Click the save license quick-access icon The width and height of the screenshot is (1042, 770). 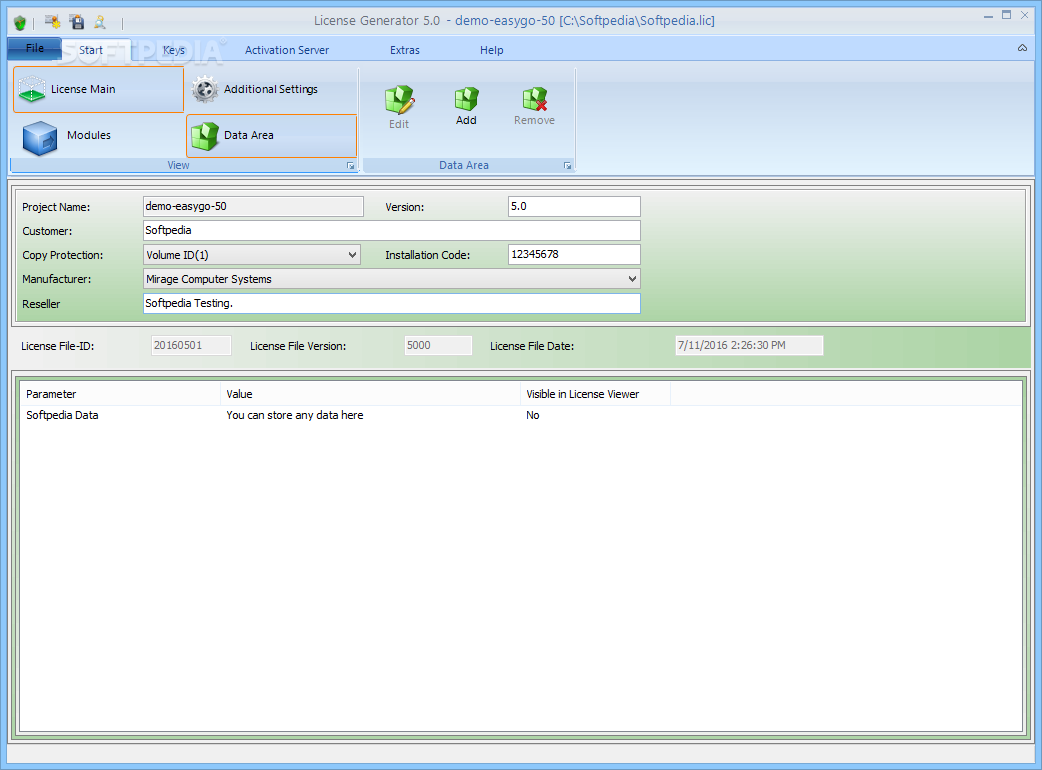77,22
